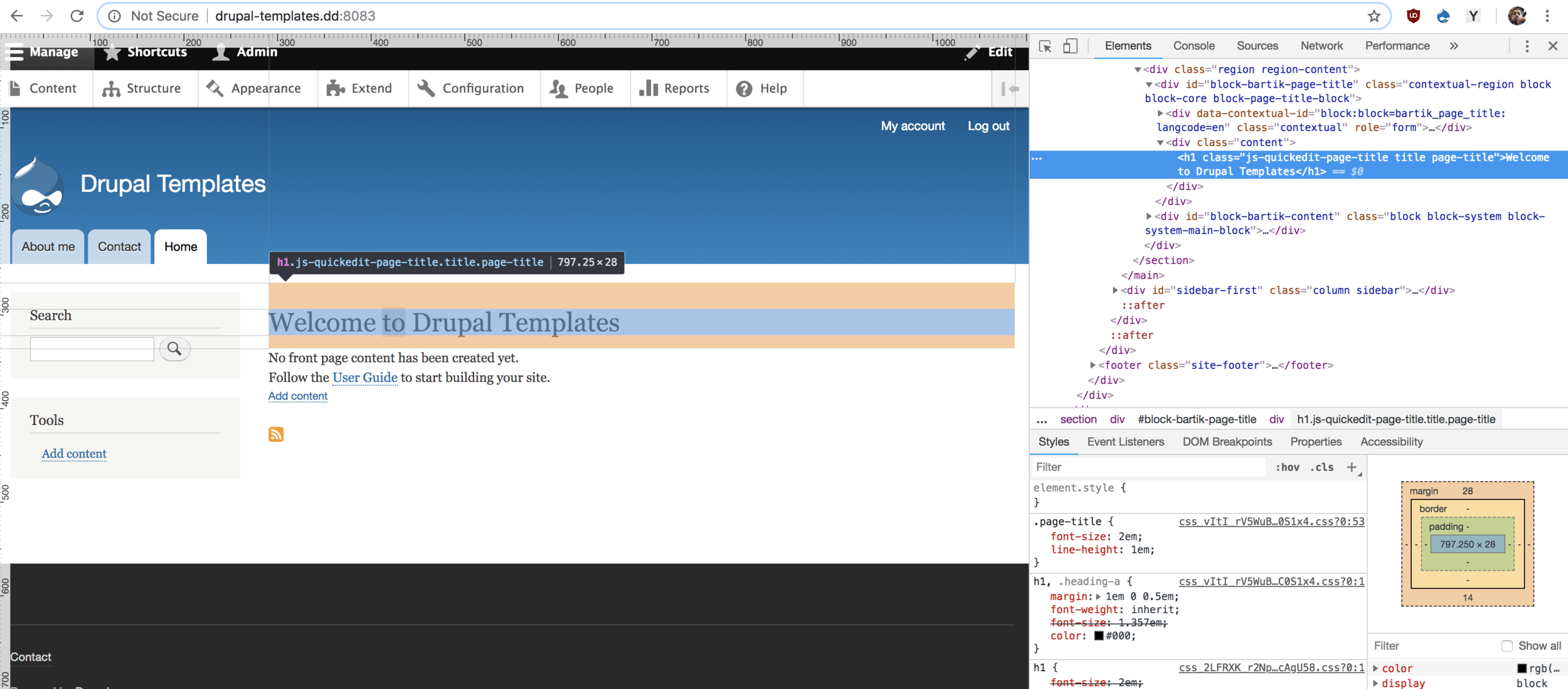Click the Log out link
This screenshot has height=689, width=1568.
pos(988,126)
